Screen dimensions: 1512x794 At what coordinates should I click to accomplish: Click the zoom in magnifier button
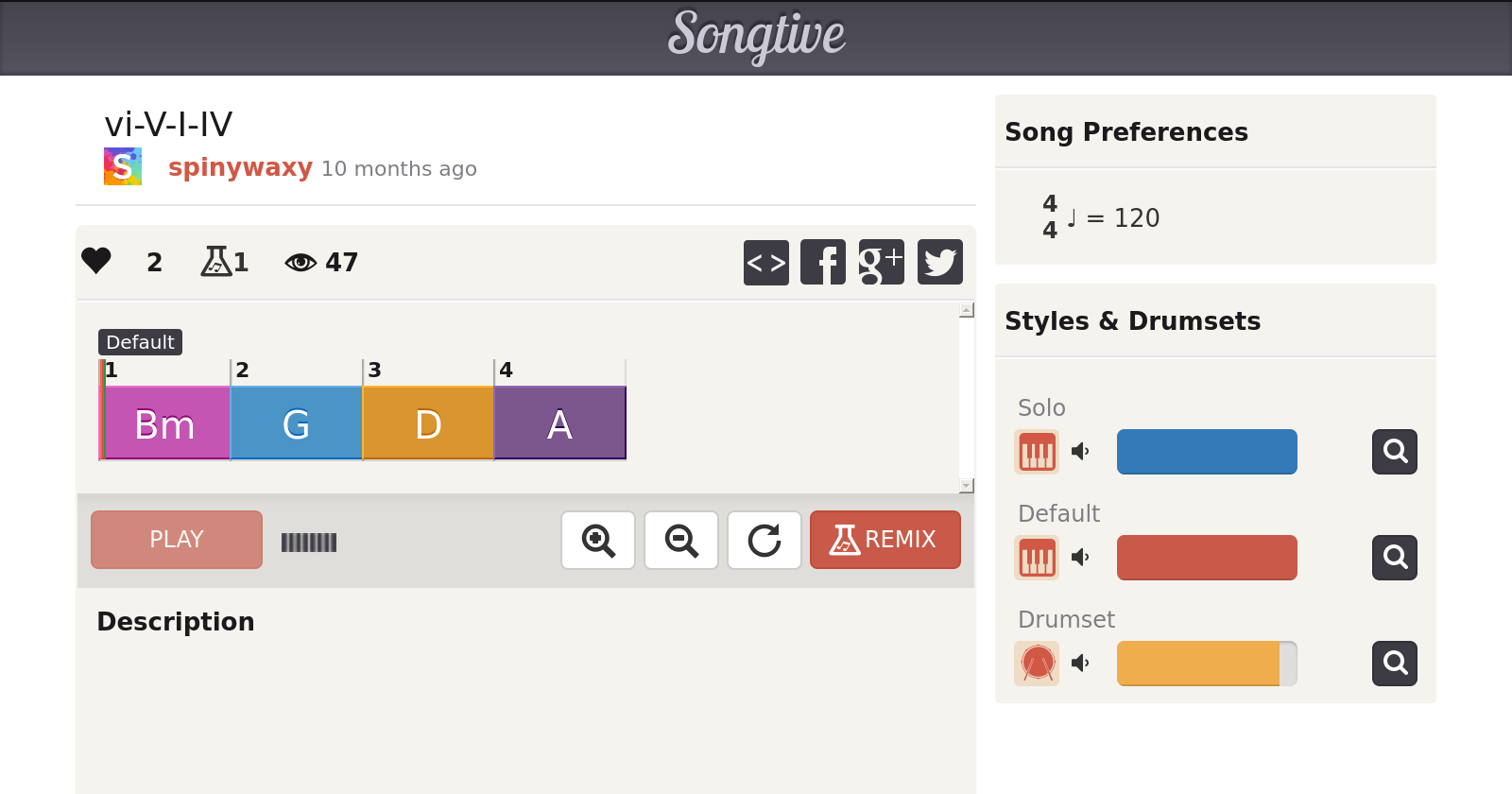coord(598,541)
